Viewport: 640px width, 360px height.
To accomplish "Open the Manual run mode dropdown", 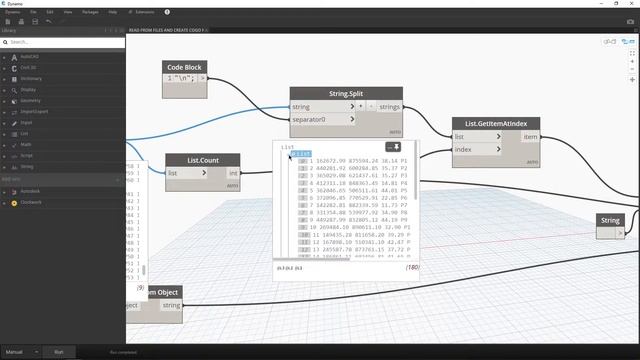I will tap(22, 352).
